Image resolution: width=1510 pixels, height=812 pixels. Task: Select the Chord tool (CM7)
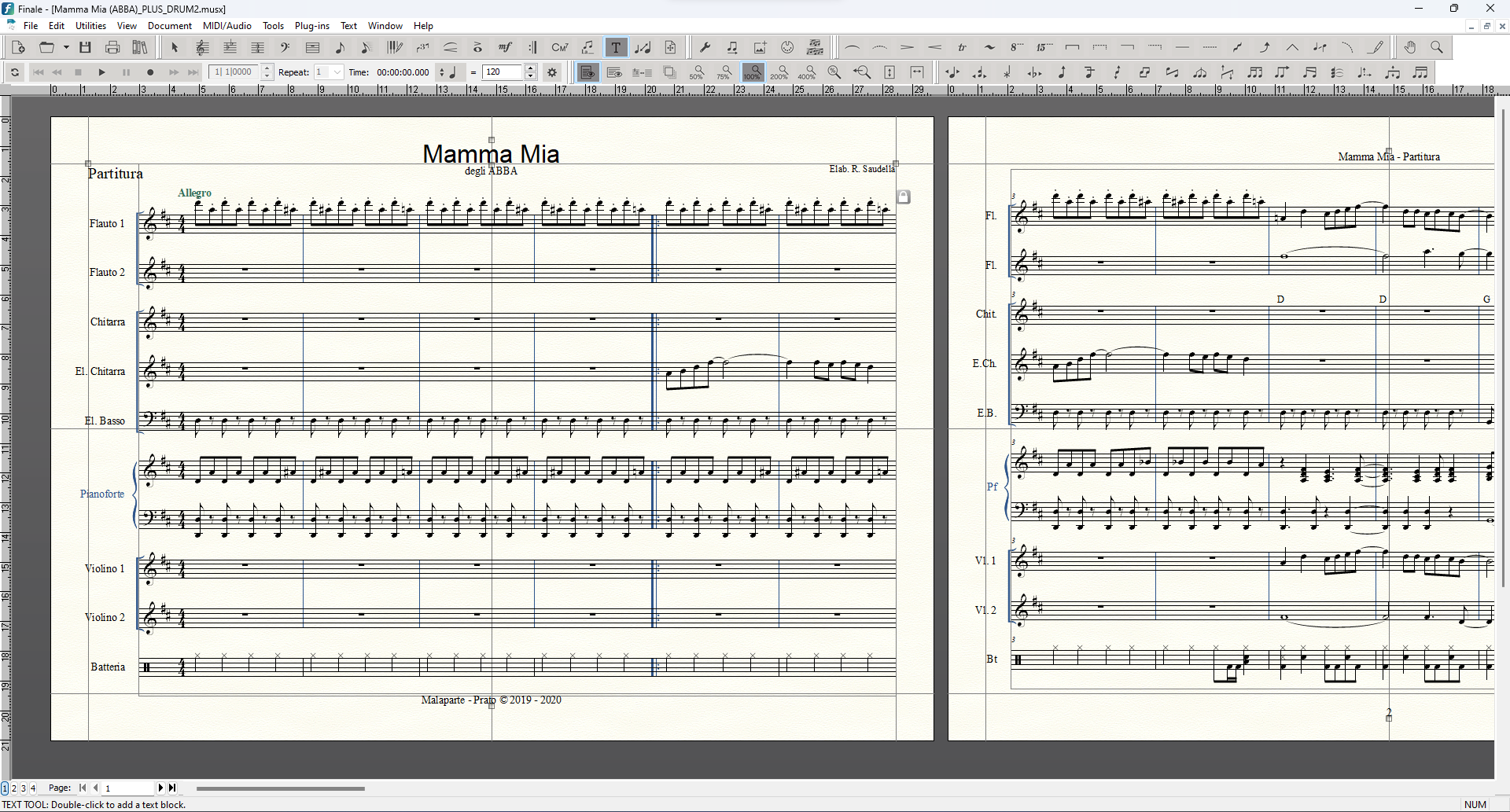click(560, 48)
